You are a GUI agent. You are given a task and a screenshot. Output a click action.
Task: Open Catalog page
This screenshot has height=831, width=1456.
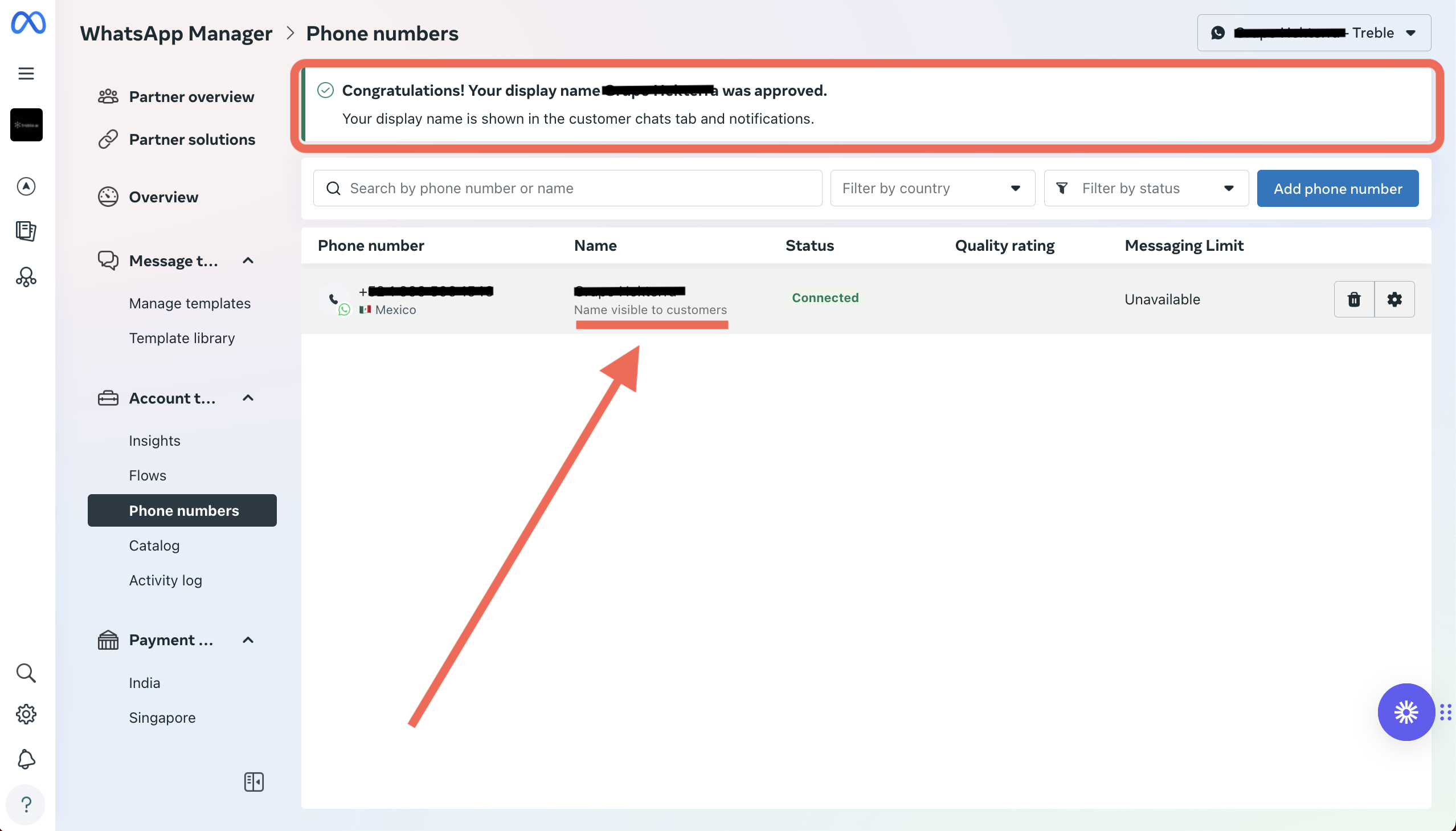[154, 545]
